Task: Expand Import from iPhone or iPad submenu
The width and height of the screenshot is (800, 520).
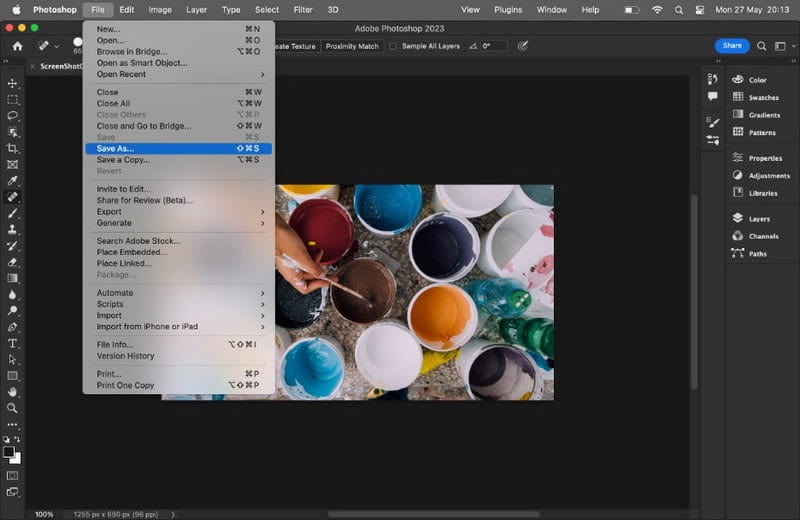Action: tap(179, 327)
